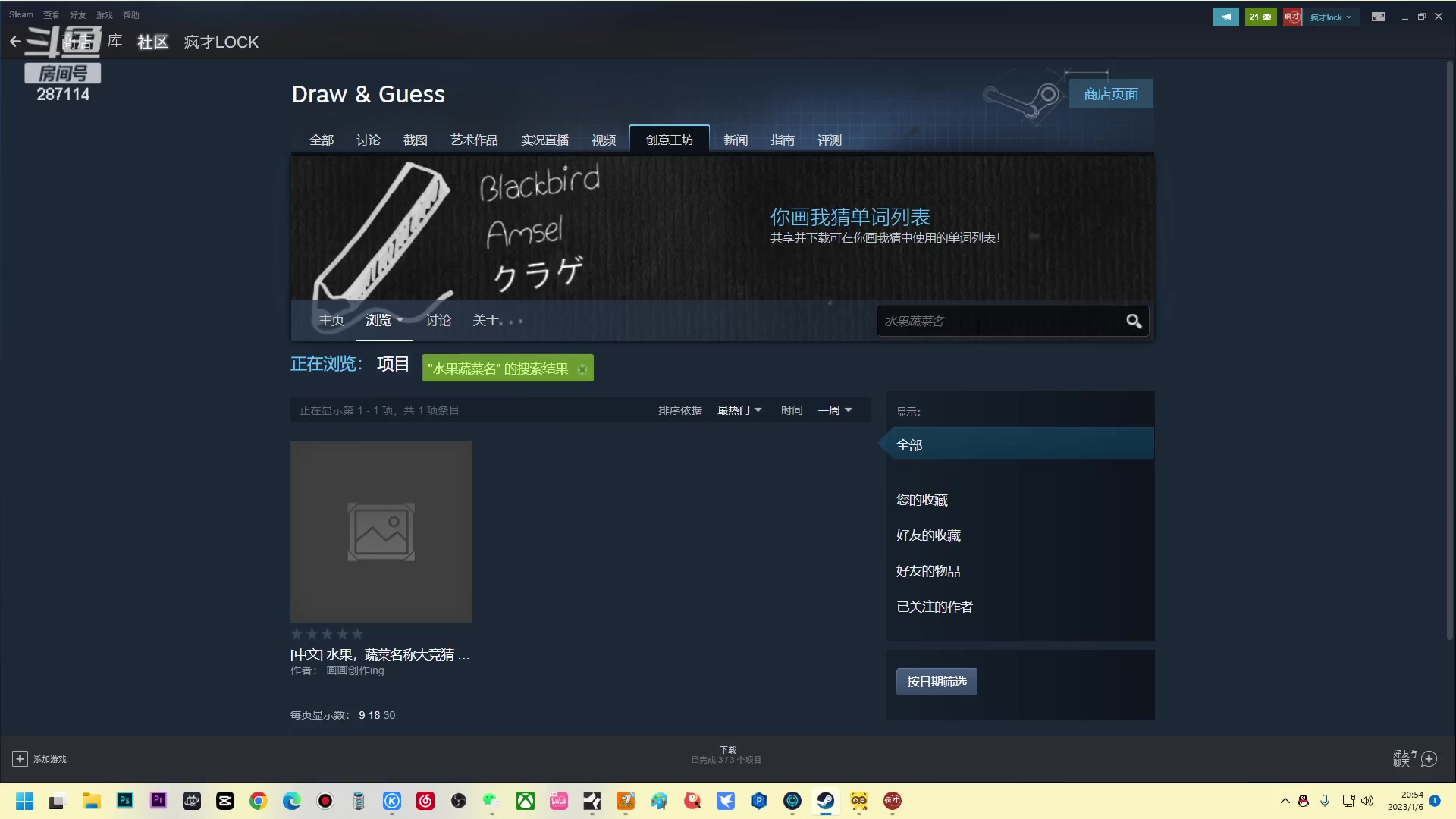Click the 商店页面 store page button
This screenshot has height=819, width=1456.
[x=1111, y=94]
